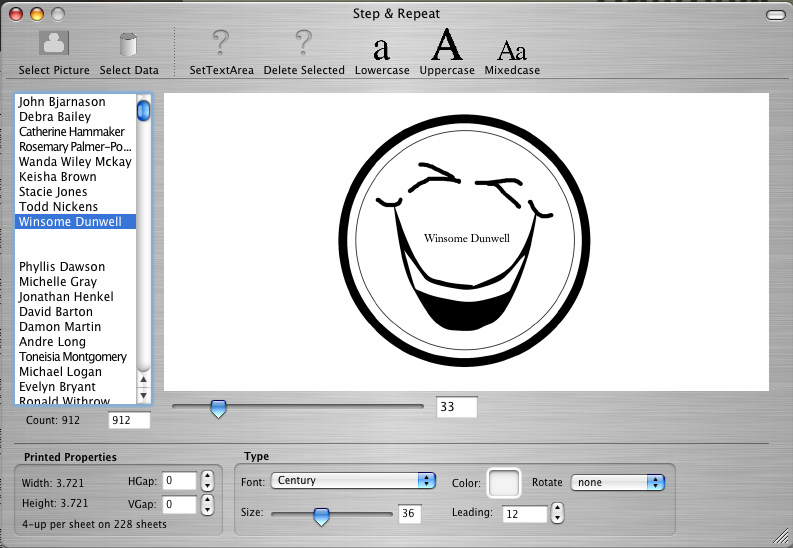
Task: Click the Count input field showing 912
Action: click(129, 421)
